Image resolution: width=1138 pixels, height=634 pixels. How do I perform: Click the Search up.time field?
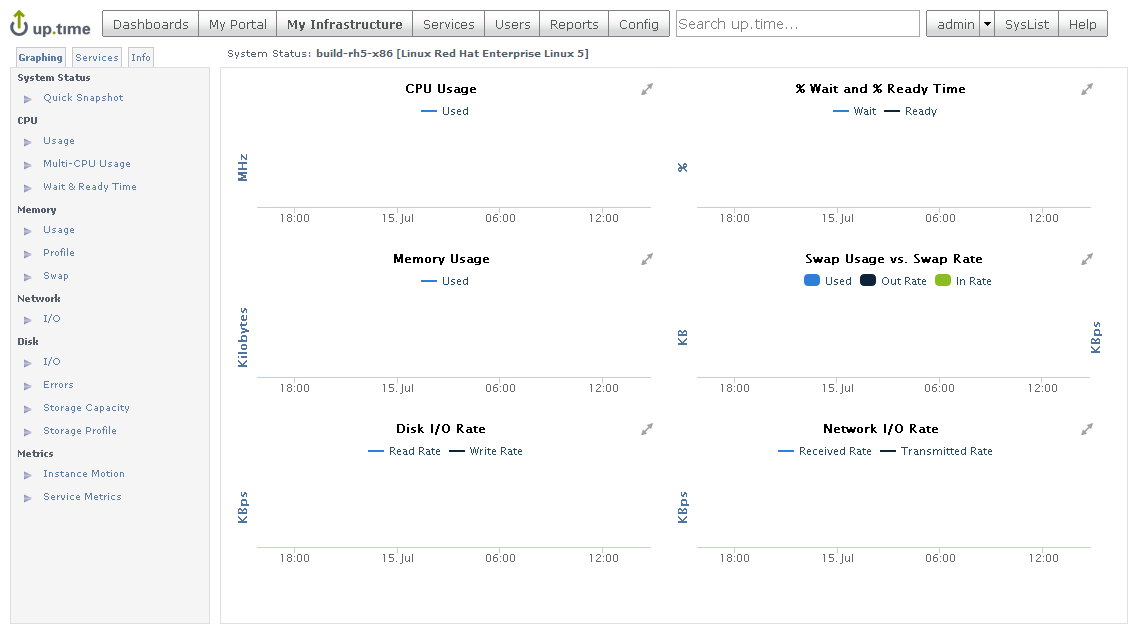[x=797, y=24]
